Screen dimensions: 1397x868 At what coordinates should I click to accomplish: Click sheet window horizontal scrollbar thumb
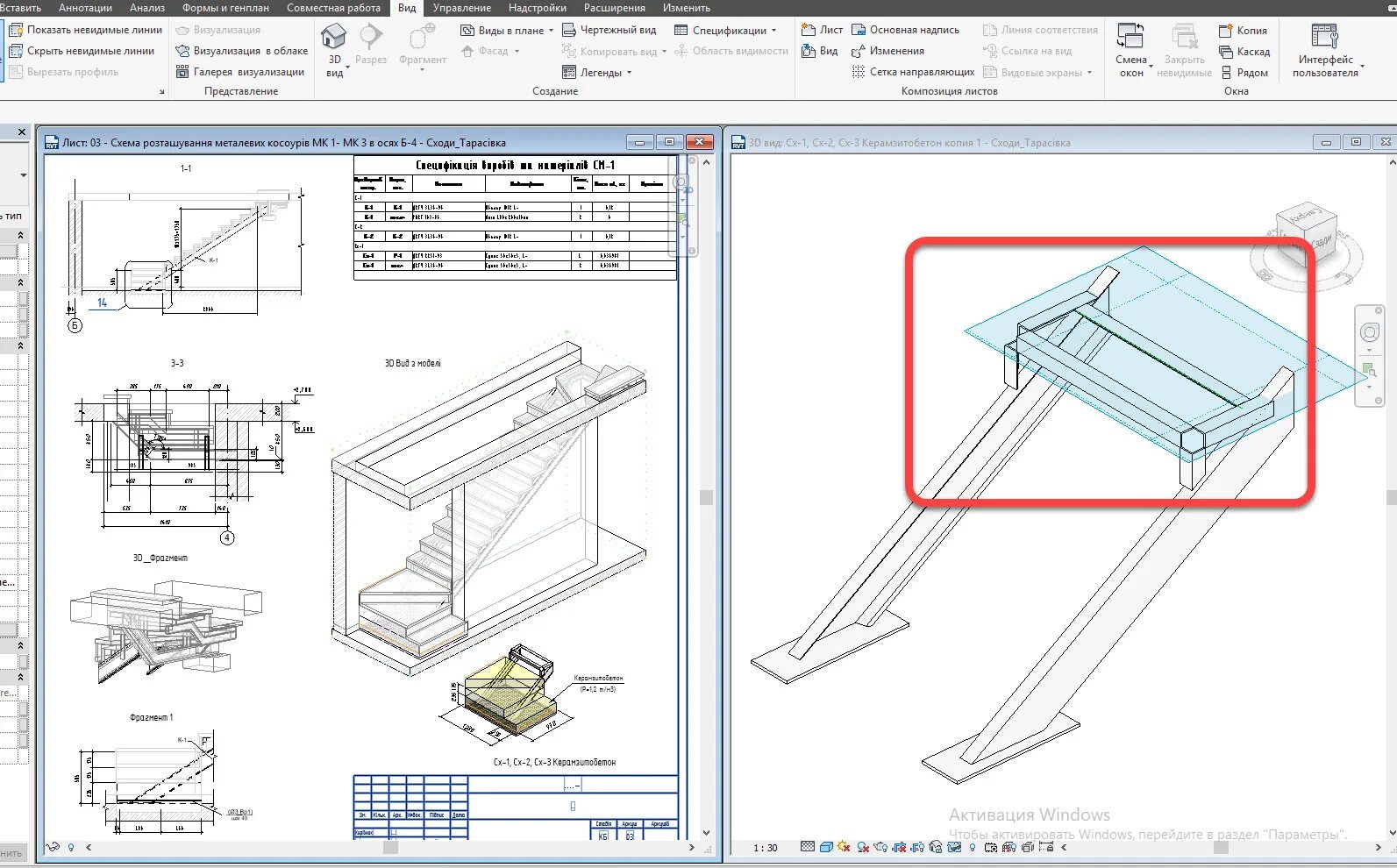coord(391,847)
